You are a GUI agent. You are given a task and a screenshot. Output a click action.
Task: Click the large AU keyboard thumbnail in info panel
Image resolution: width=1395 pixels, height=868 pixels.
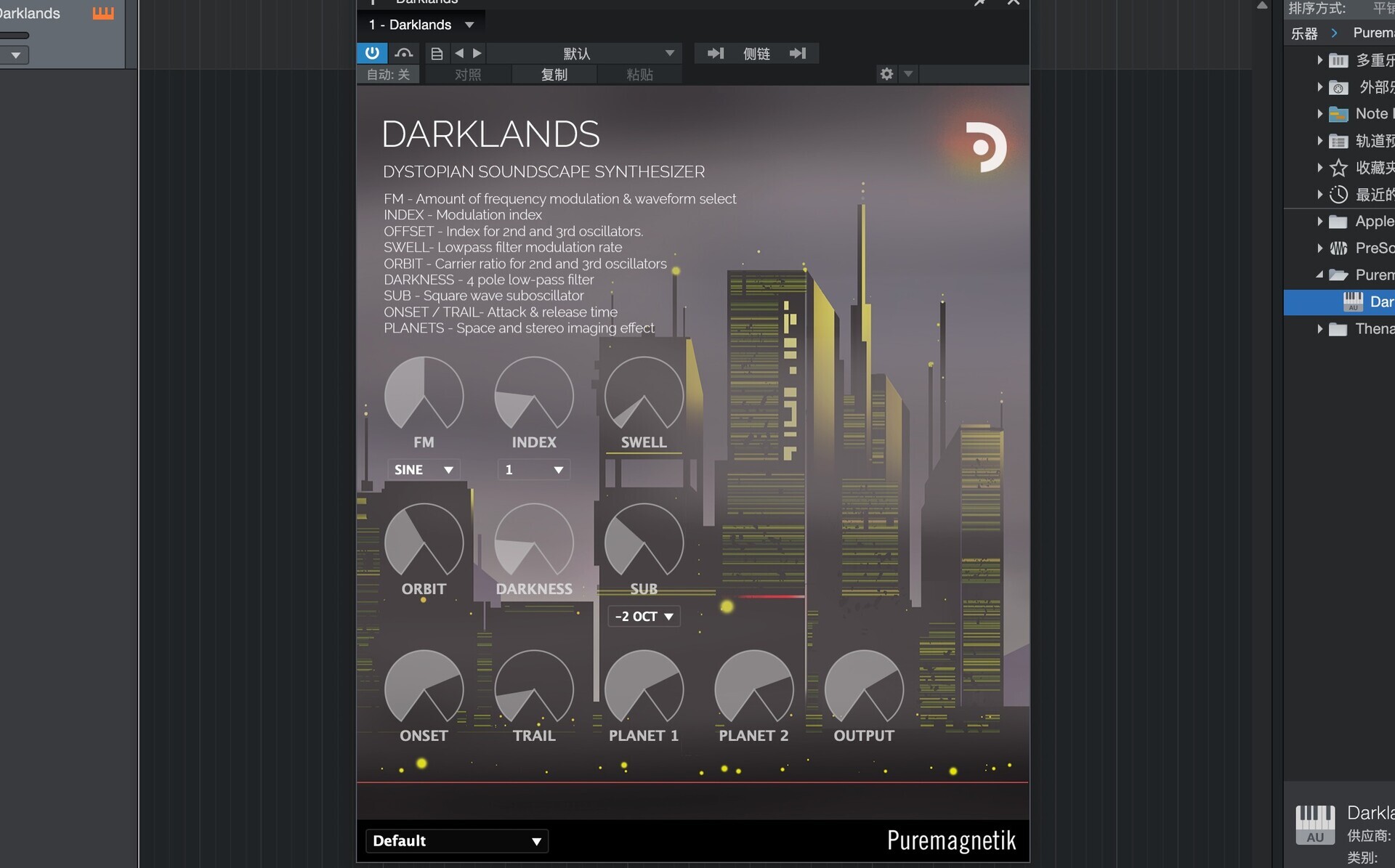pos(1315,824)
